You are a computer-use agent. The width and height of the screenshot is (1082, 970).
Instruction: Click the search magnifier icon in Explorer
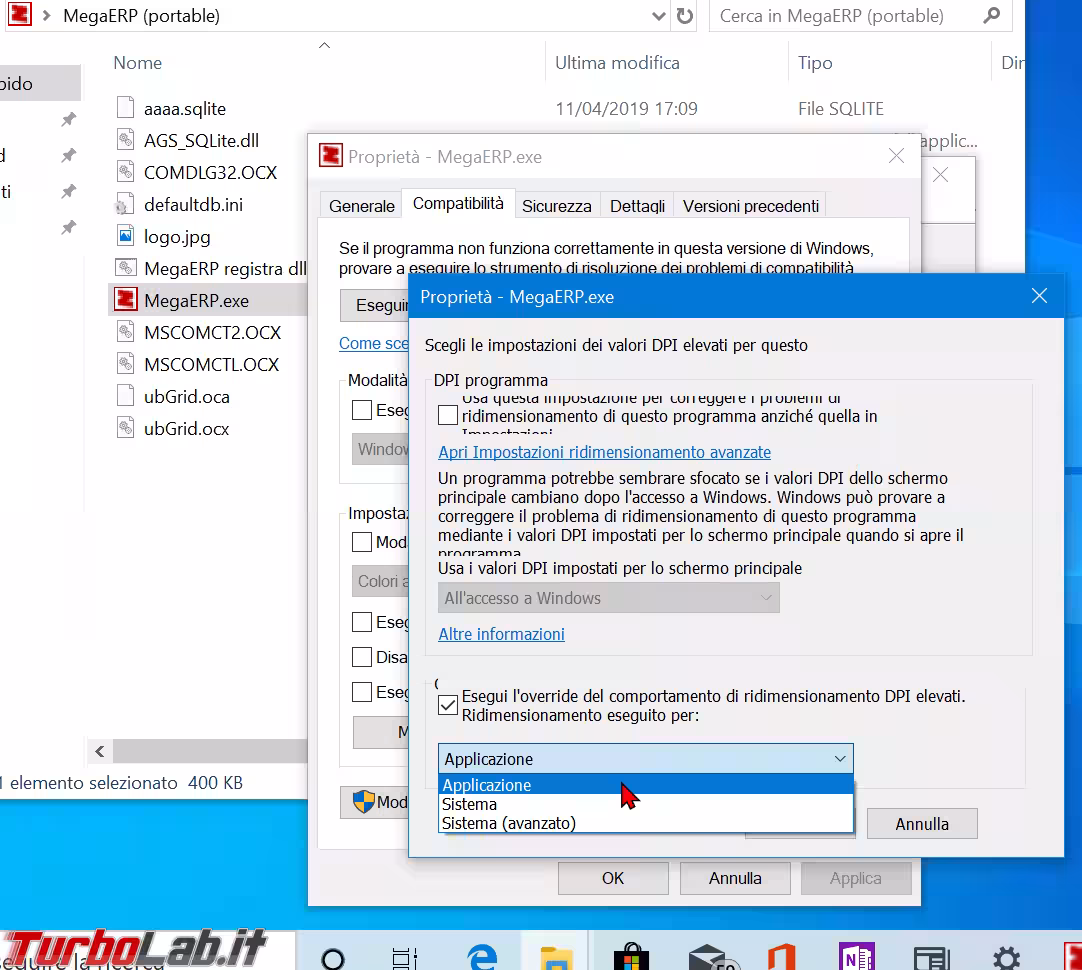point(992,15)
